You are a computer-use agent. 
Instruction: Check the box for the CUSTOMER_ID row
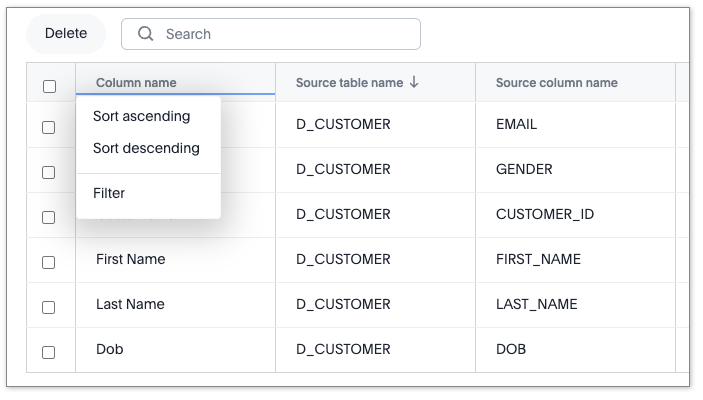(x=48, y=217)
